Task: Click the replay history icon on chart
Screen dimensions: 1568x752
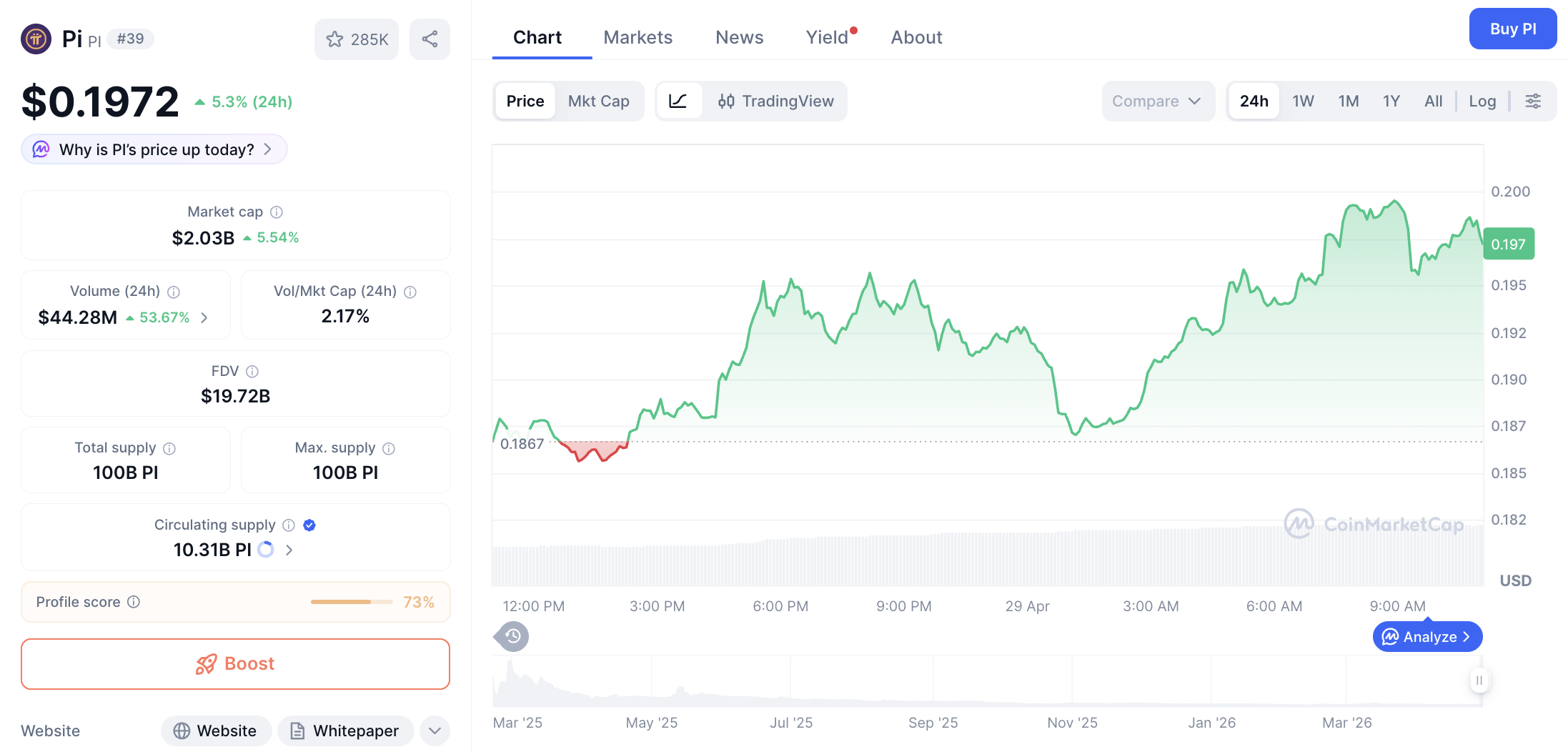Action: (x=511, y=636)
